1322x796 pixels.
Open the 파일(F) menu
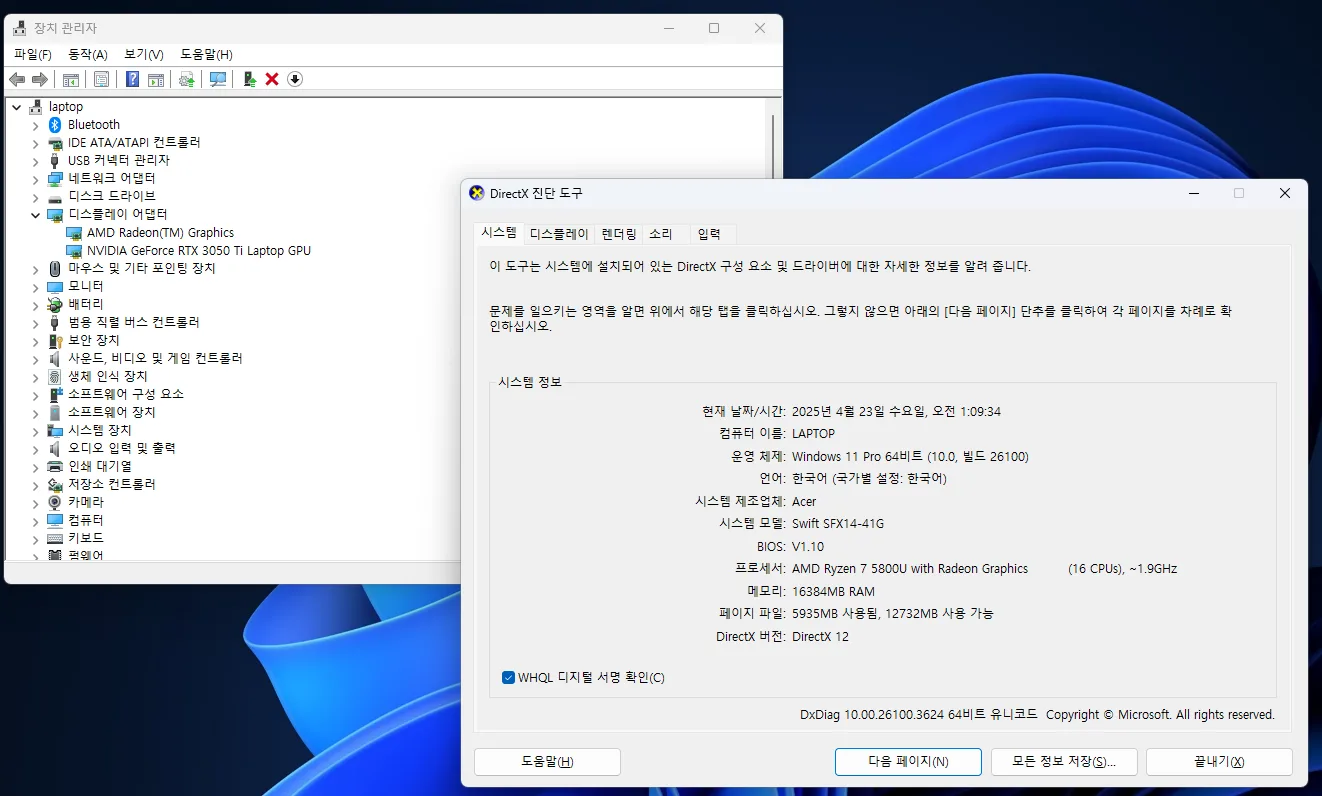(x=33, y=54)
